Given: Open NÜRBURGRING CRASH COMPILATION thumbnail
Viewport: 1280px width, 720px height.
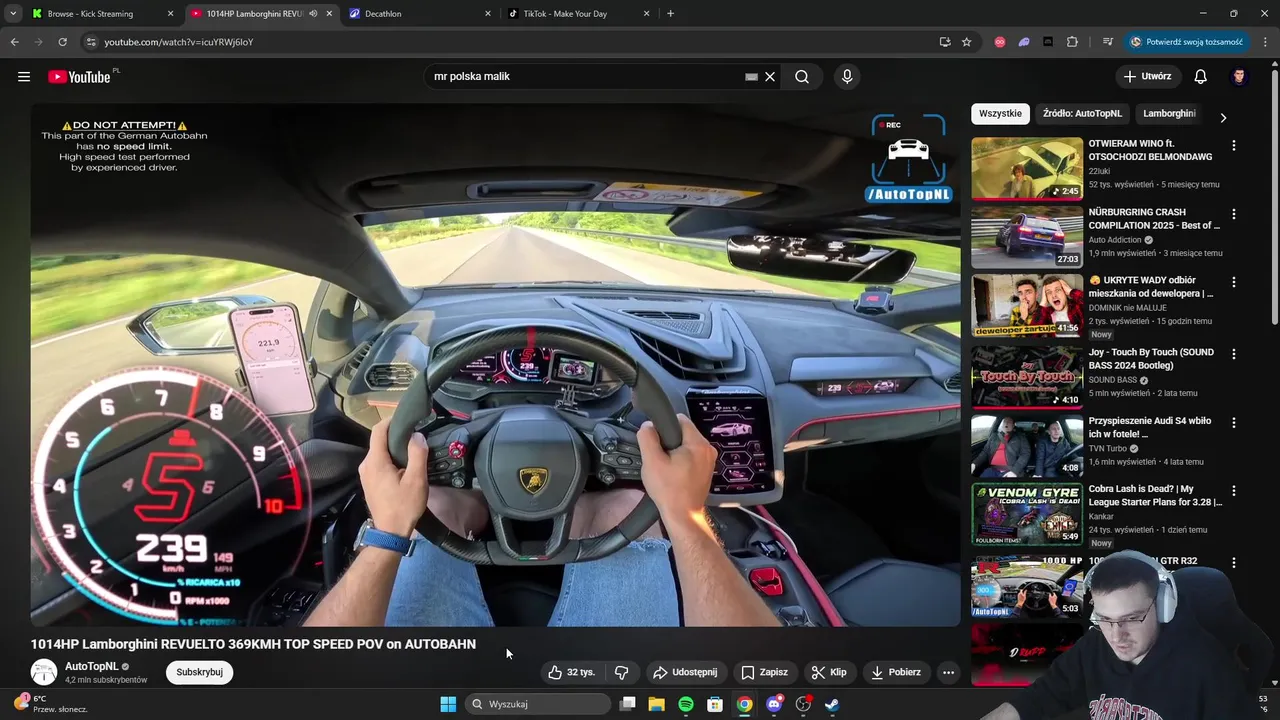Looking at the screenshot, I should coord(1027,237).
